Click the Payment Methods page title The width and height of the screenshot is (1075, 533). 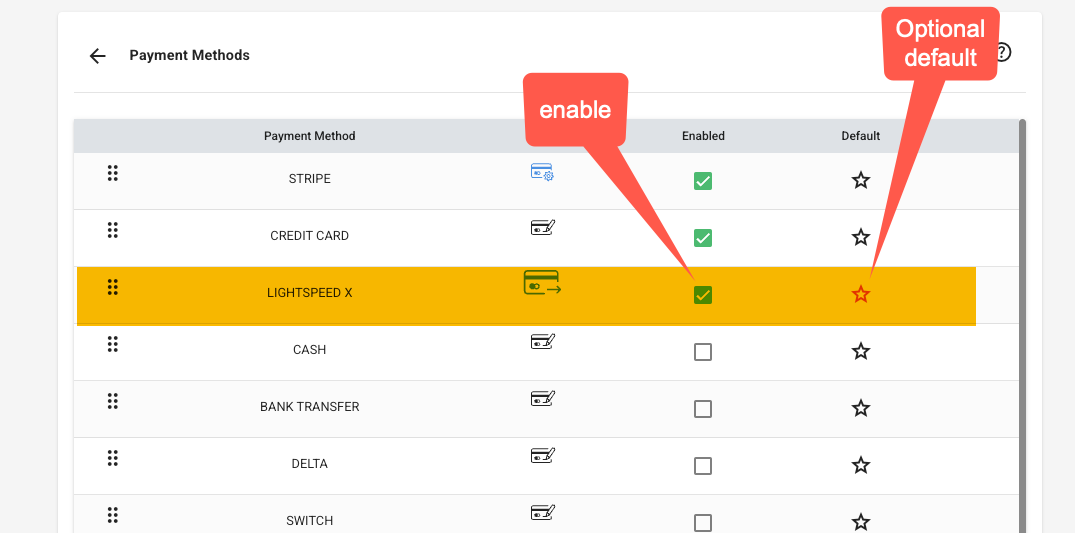coord(189,55)
